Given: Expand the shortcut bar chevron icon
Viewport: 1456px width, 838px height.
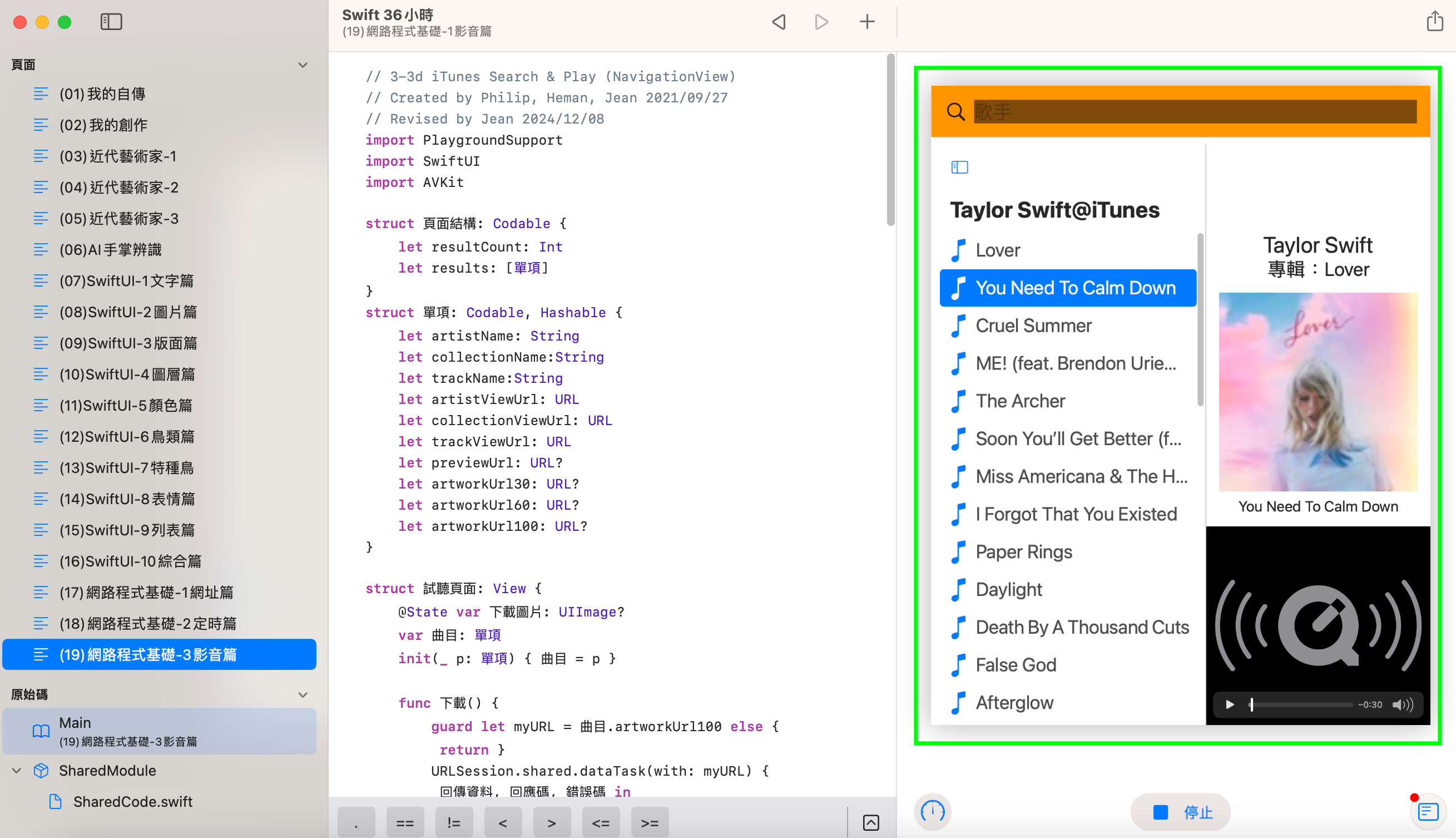Looking at the screenshot, I should pyautogui.click(x=871, y=822).
